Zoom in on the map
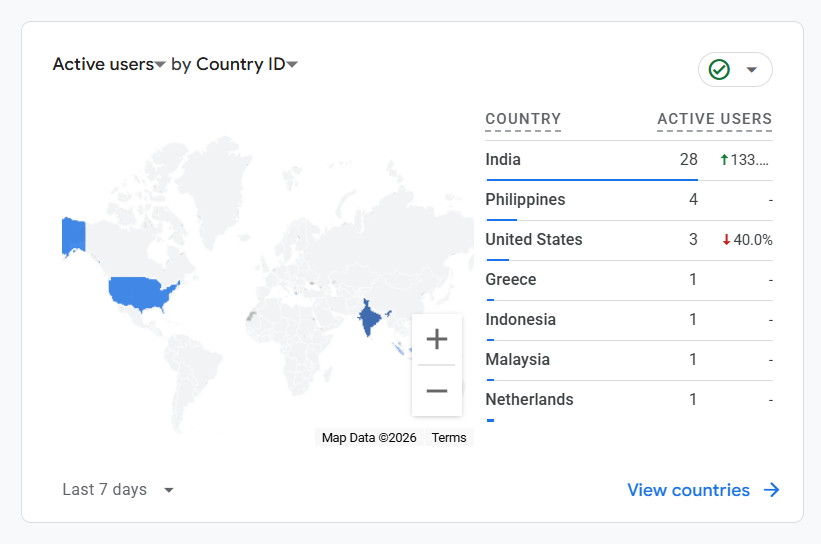This screenshot has height=544, width=821. click(437, 339)
